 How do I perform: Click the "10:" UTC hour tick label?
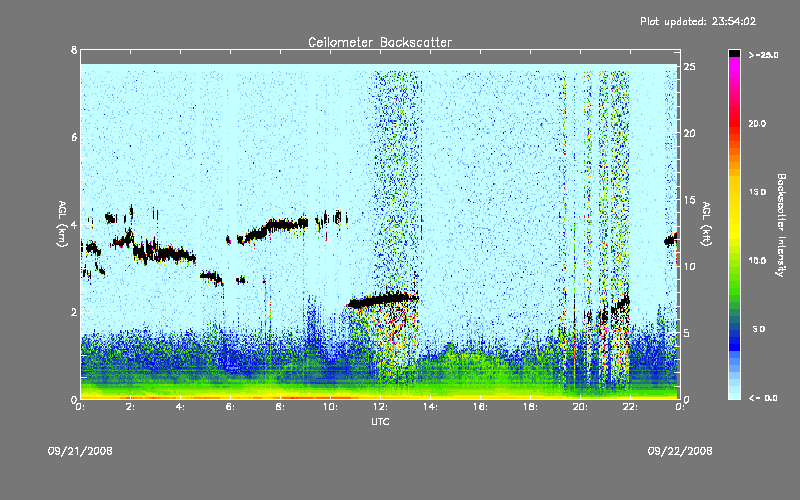click(330, 407)
